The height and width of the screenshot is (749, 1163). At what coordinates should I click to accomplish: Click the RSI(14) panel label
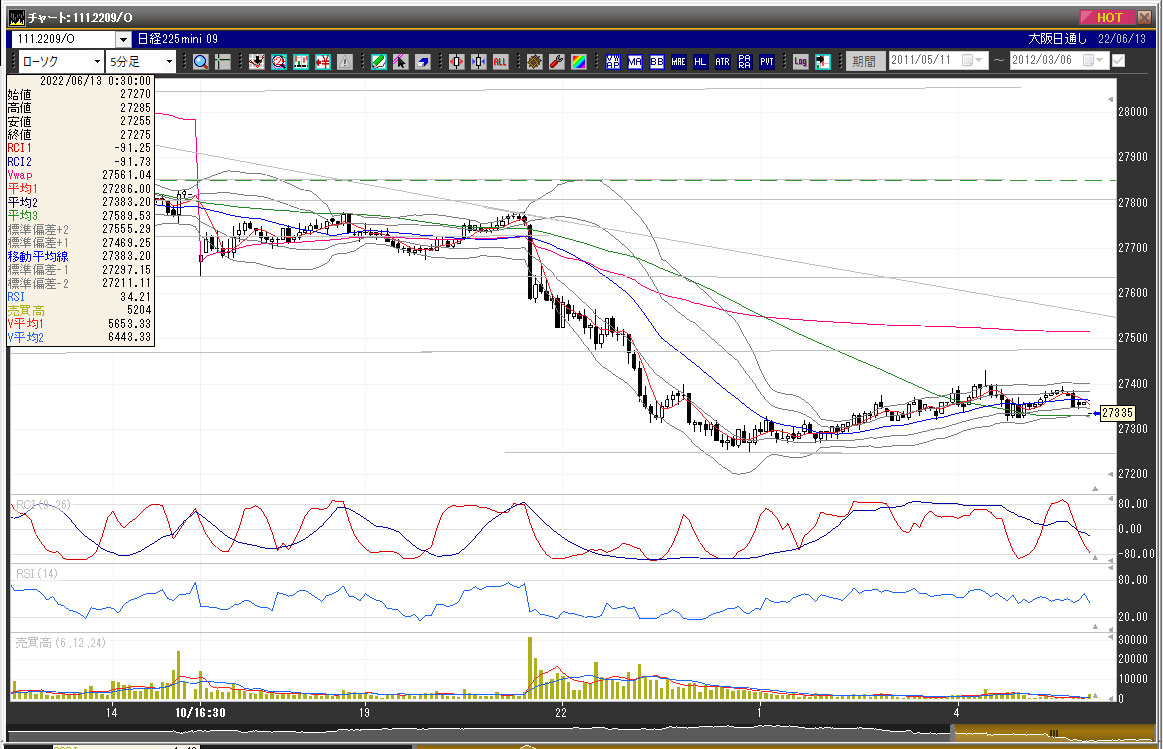pos(36,573)
